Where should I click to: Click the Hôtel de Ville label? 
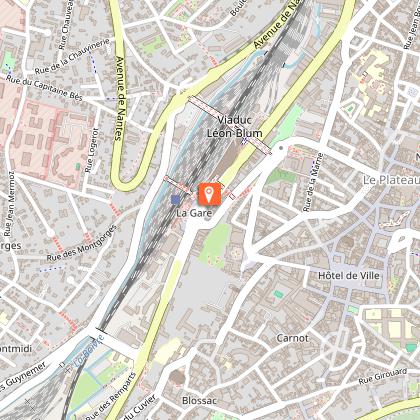(349, 276)
